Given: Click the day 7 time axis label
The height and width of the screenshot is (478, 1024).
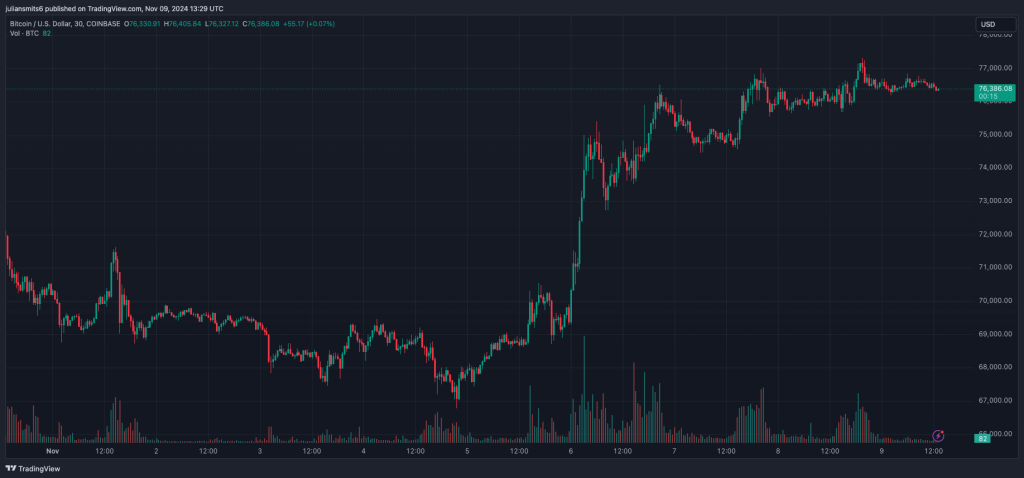Looking at the screenshot, I should tap(674, 451).
